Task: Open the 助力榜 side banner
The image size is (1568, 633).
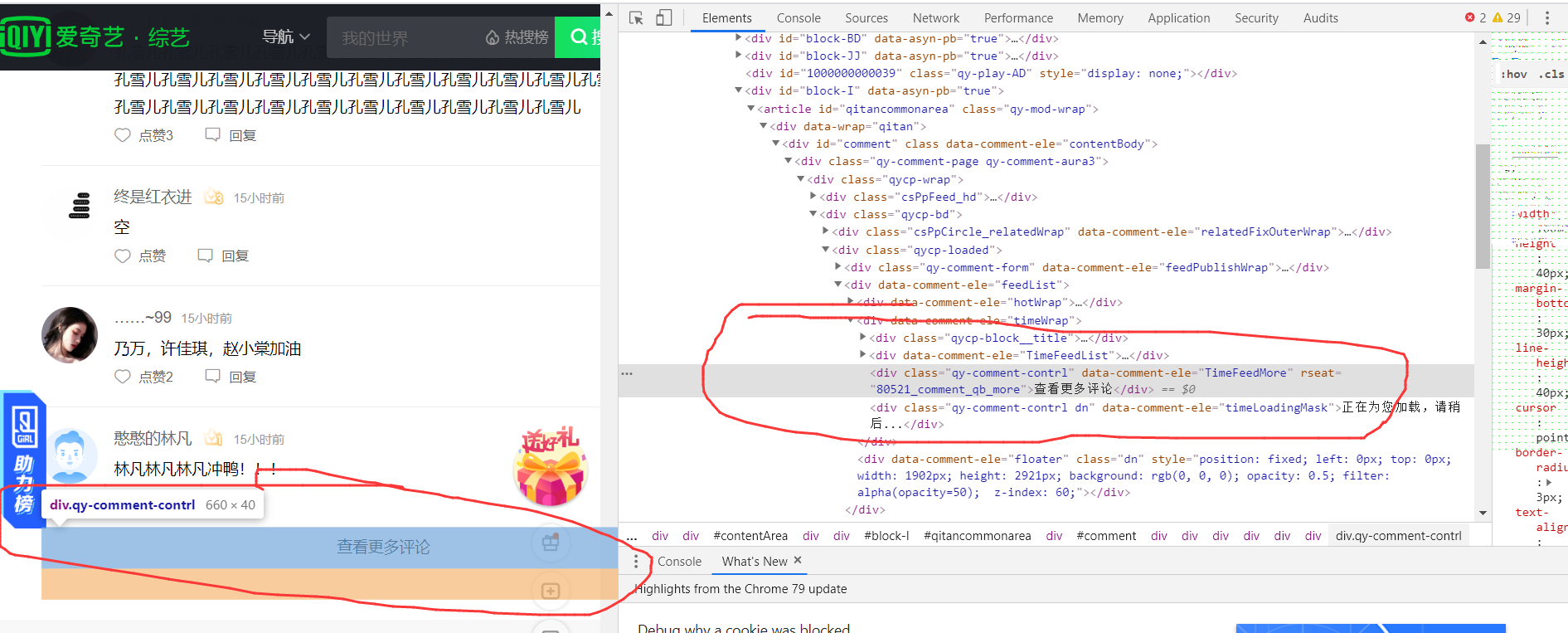Action: click(x=23, y=459)
